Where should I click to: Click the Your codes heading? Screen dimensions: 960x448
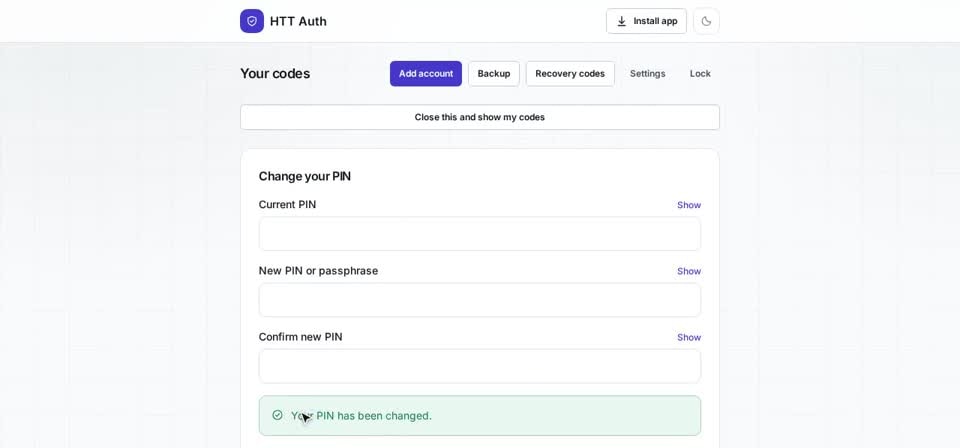click(x=275, y=73)
